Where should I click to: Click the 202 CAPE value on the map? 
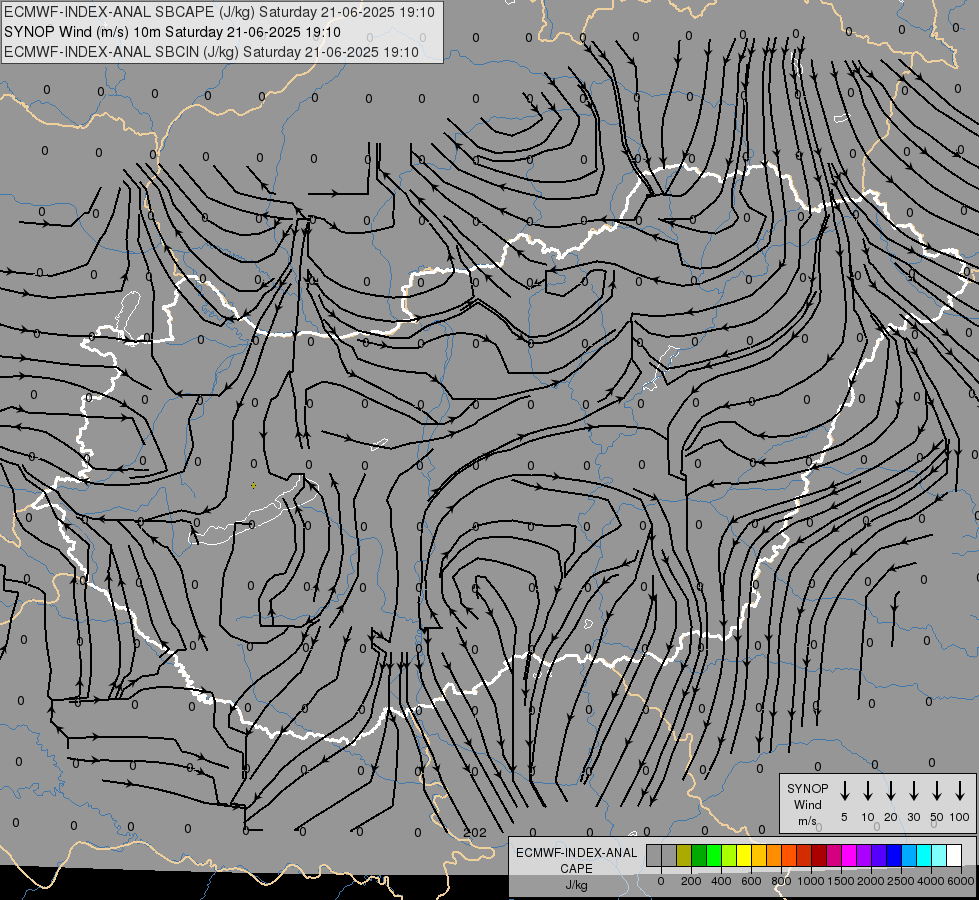coord(475,833)
